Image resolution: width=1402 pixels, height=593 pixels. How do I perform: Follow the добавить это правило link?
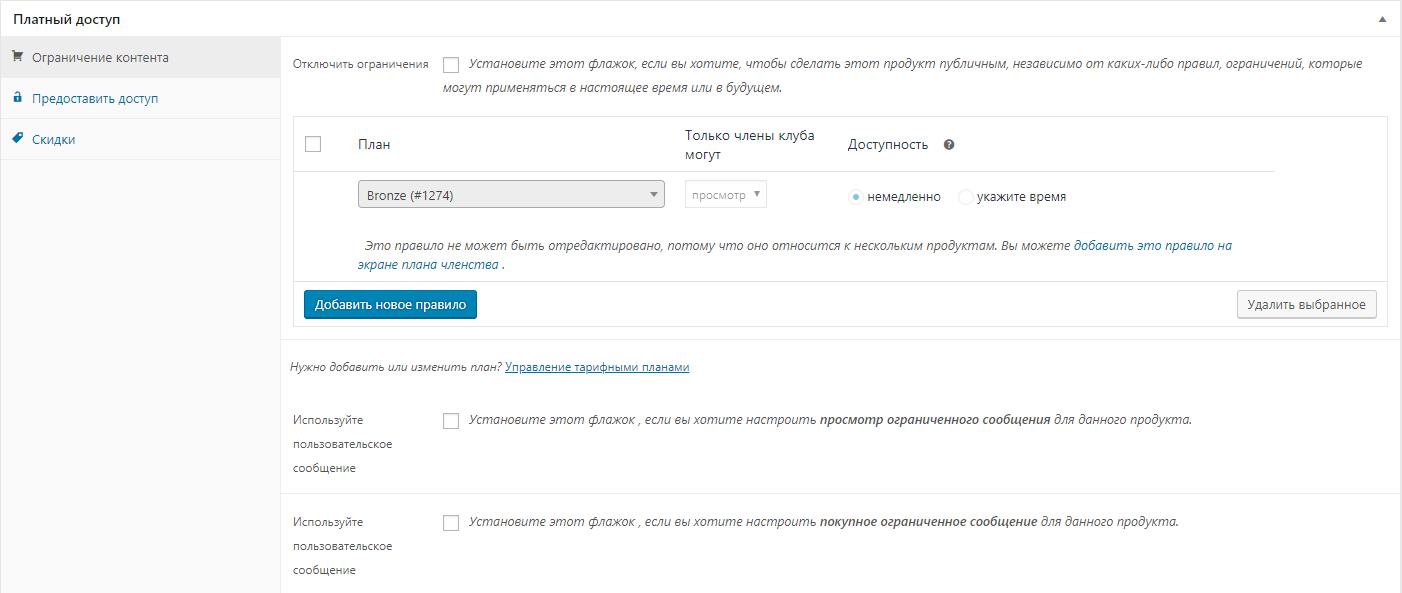[x=1152, y=245]
